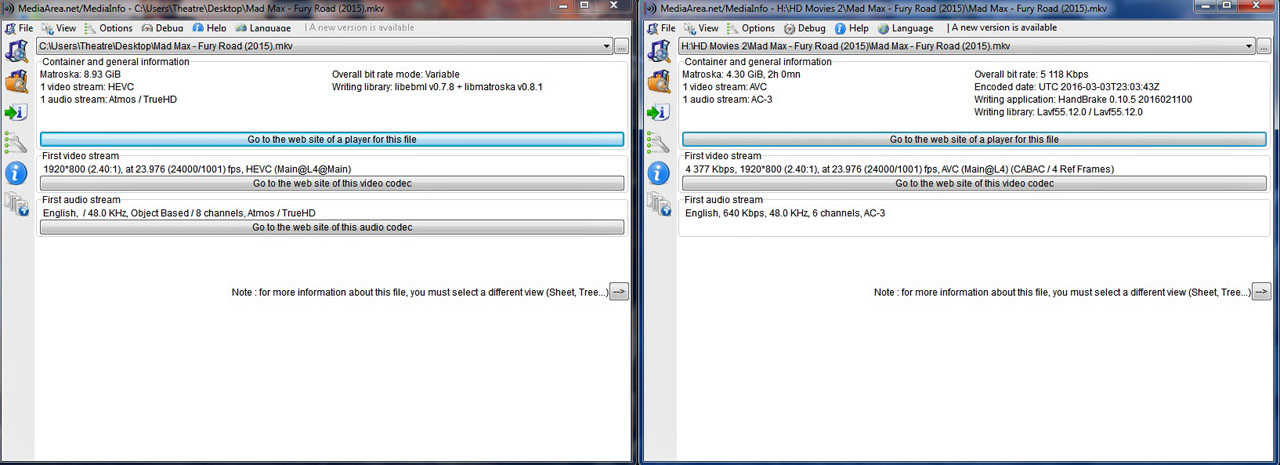Click Export green-arrow icon in left MediaInfo sidebar
The image size is (1280, 465).
[16, 112]
